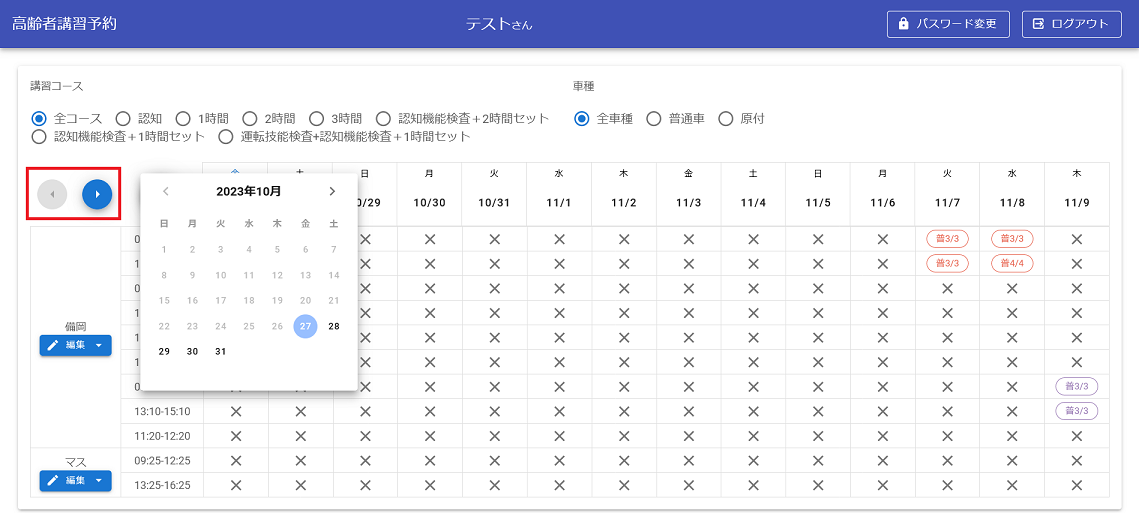Click pencil icon on 備岡 編集 button

point(53,345)
